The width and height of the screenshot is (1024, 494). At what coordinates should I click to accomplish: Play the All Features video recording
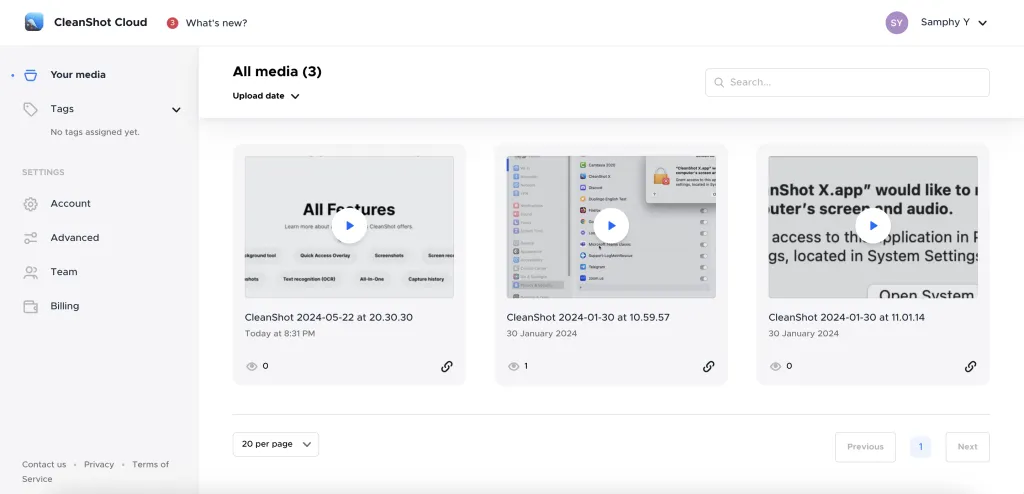pyautogui.click(x=349, y=225)
